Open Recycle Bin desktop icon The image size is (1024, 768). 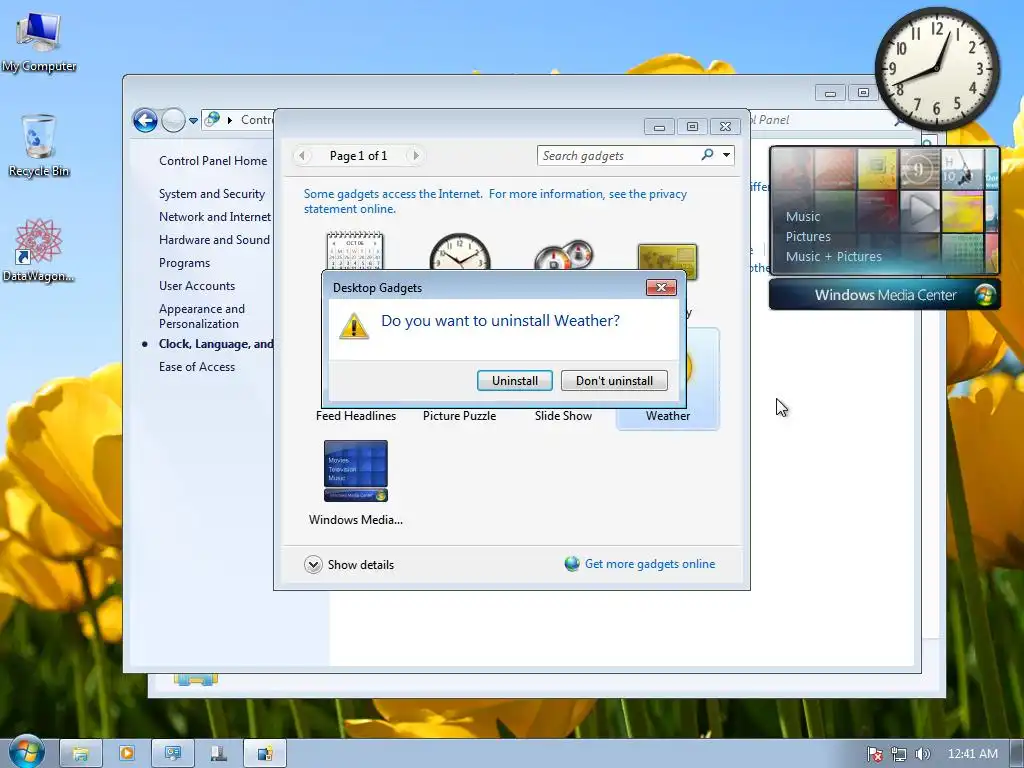(39, 146)
